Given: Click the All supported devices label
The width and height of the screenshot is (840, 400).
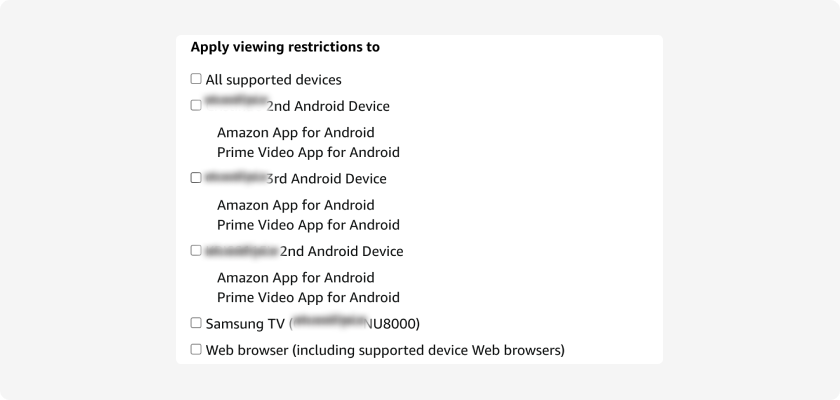Looking at the screenshot, I should (274, 80).
